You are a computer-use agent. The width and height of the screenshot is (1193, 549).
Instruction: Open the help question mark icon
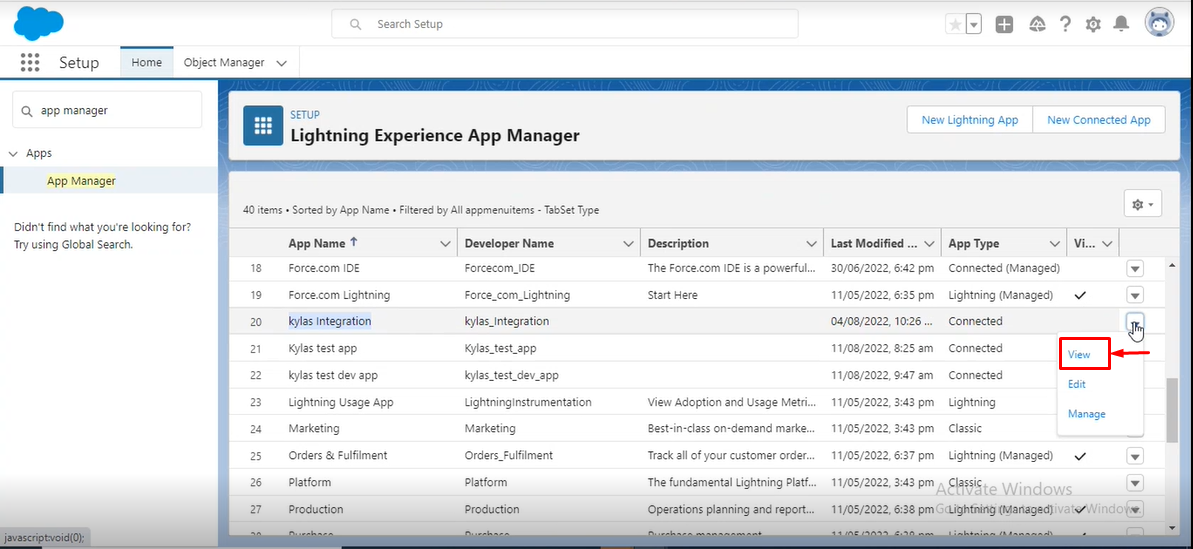click(1065, 24)
